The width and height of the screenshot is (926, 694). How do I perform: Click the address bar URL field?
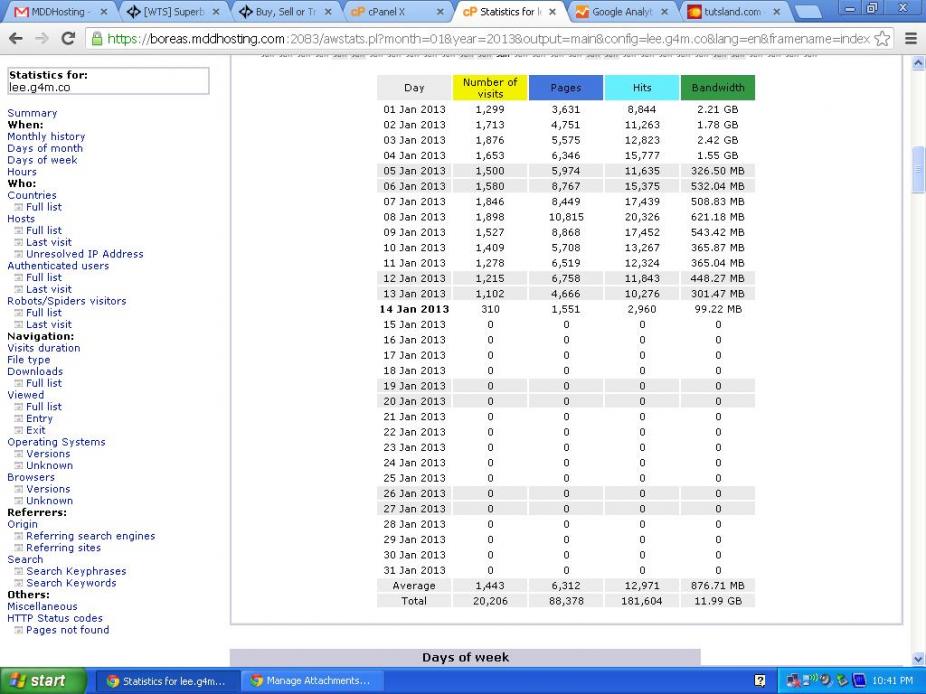tap(480, 38)
